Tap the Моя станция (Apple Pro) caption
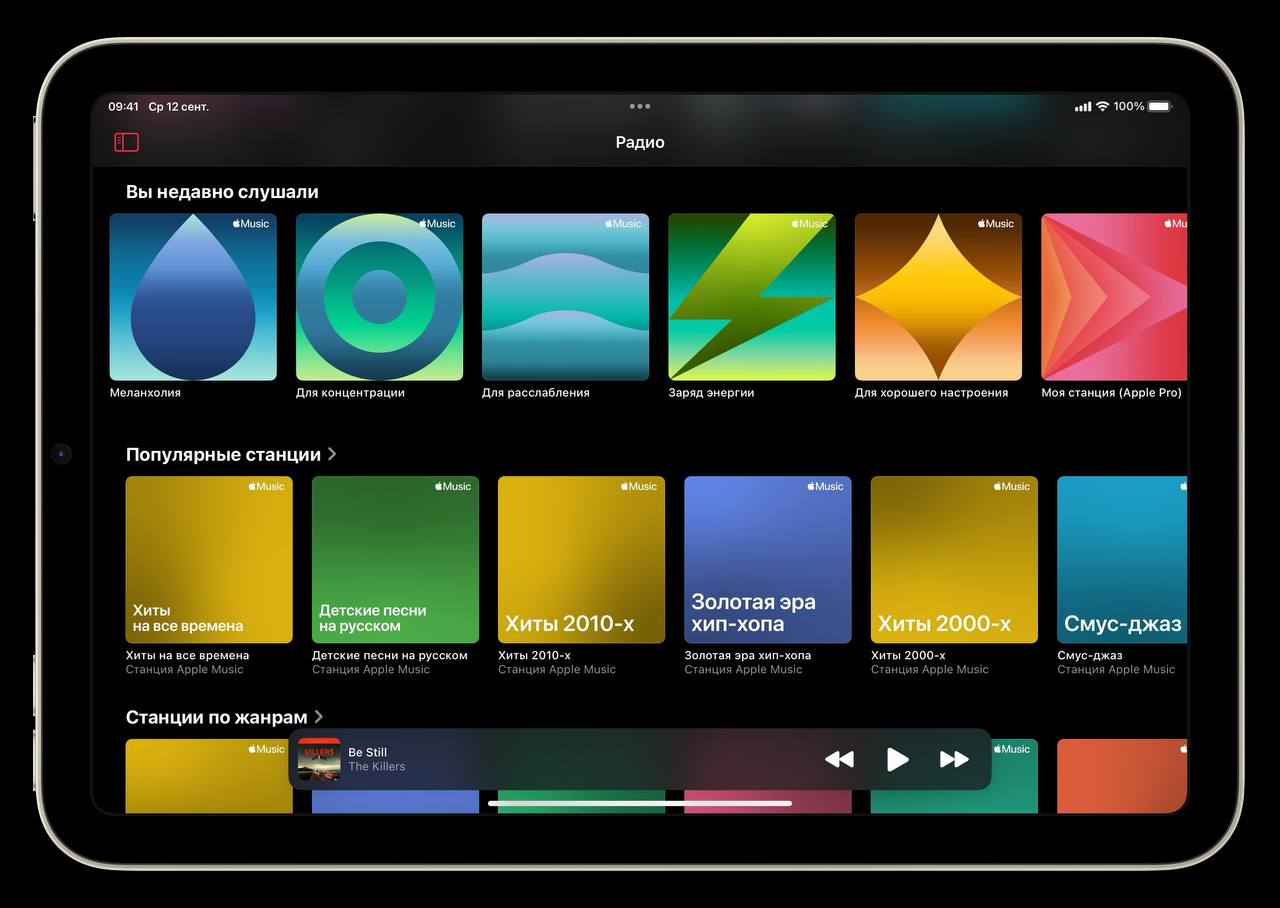 click(1111, 393)
